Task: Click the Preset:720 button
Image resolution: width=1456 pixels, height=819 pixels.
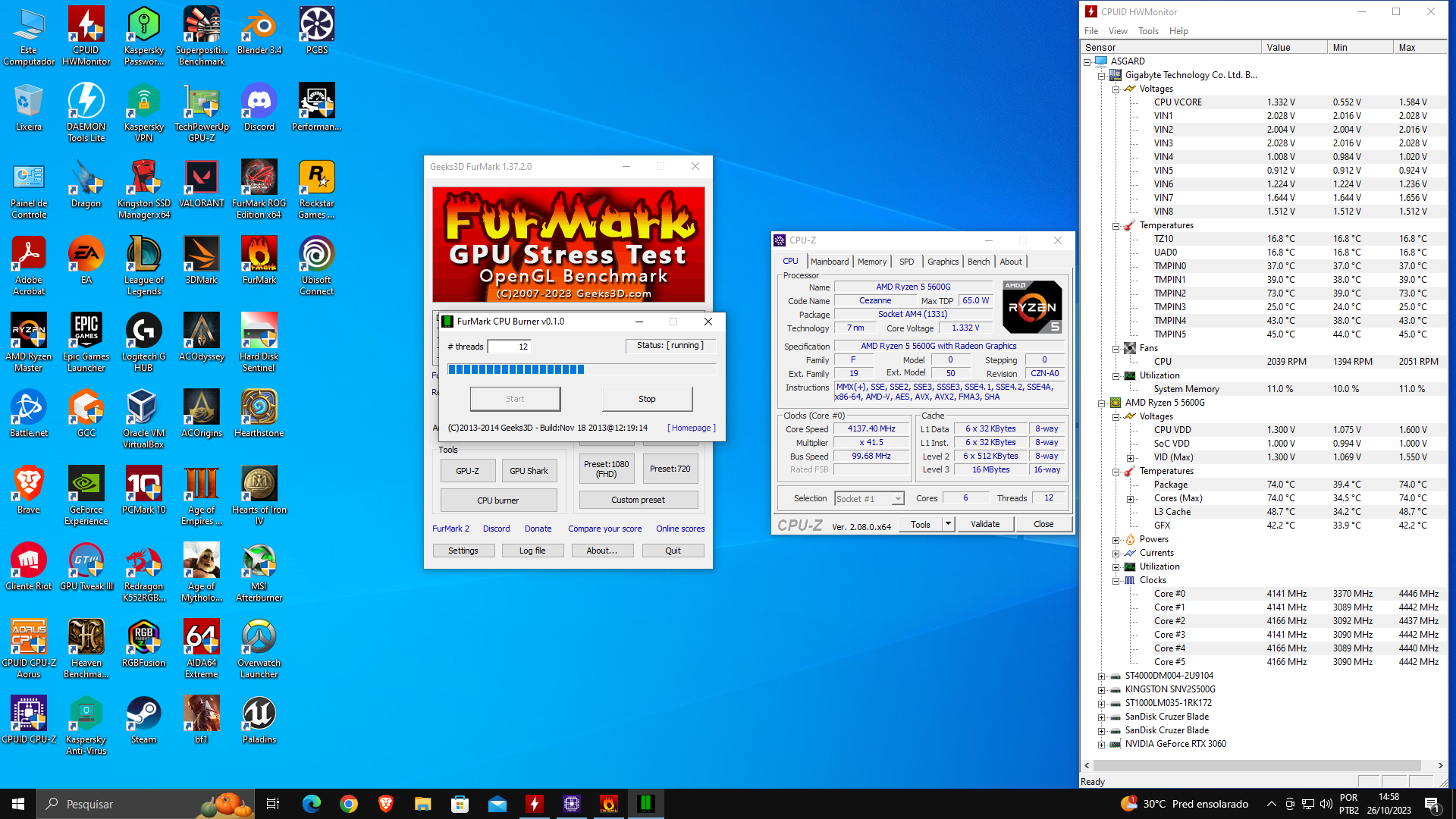Action: (x=670, y=469)
